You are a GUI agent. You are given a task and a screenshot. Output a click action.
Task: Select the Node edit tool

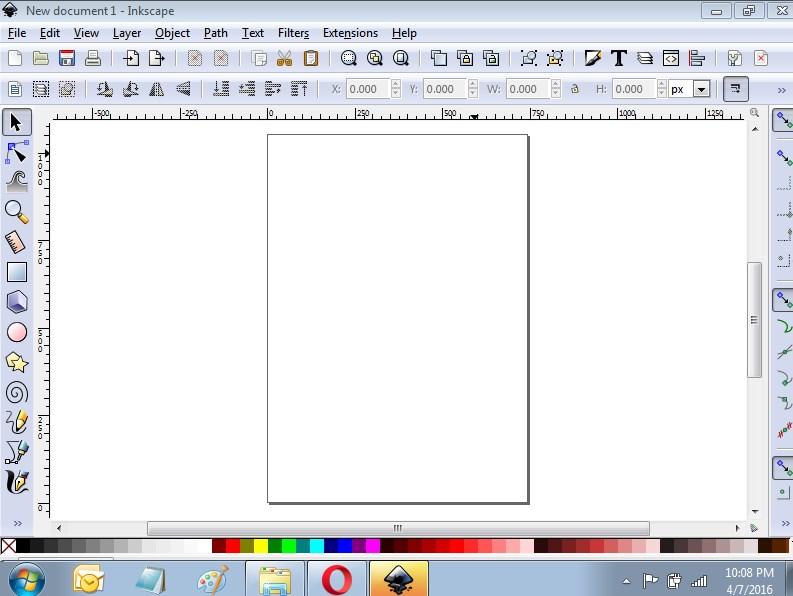17,152
